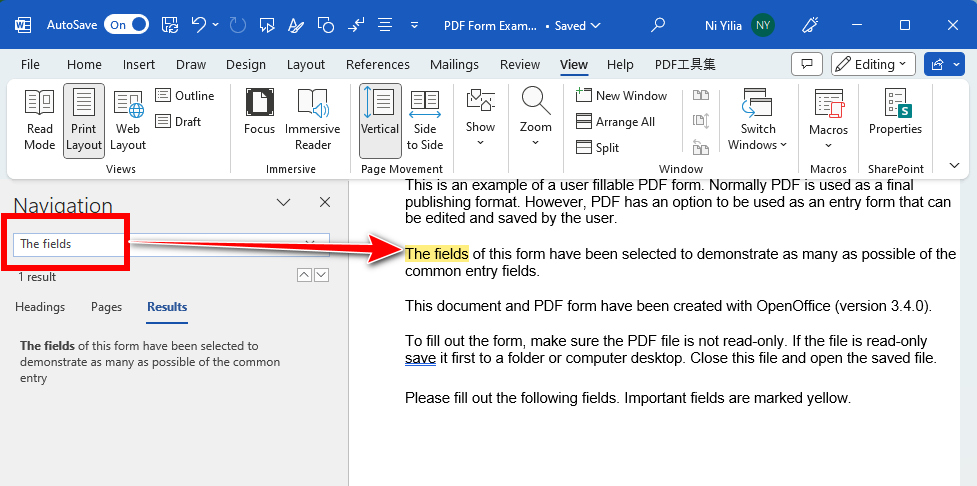
Task: Click the SharePoint Properties icon
Action: coord(894,113)
